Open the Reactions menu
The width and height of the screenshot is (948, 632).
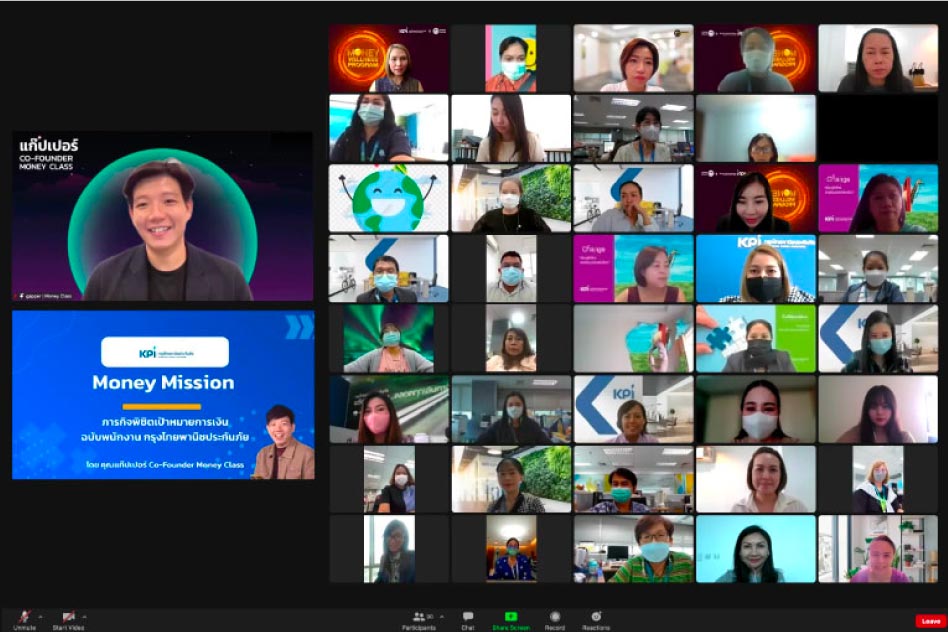point(596,618)
